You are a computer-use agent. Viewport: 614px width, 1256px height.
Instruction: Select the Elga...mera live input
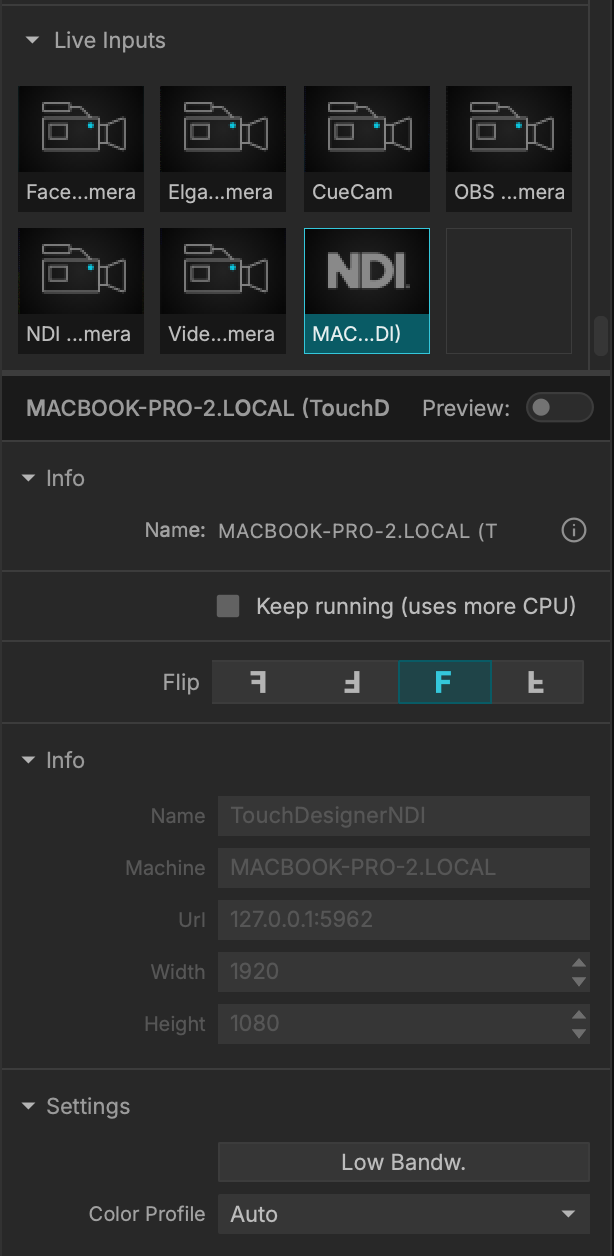coord(223,148)
